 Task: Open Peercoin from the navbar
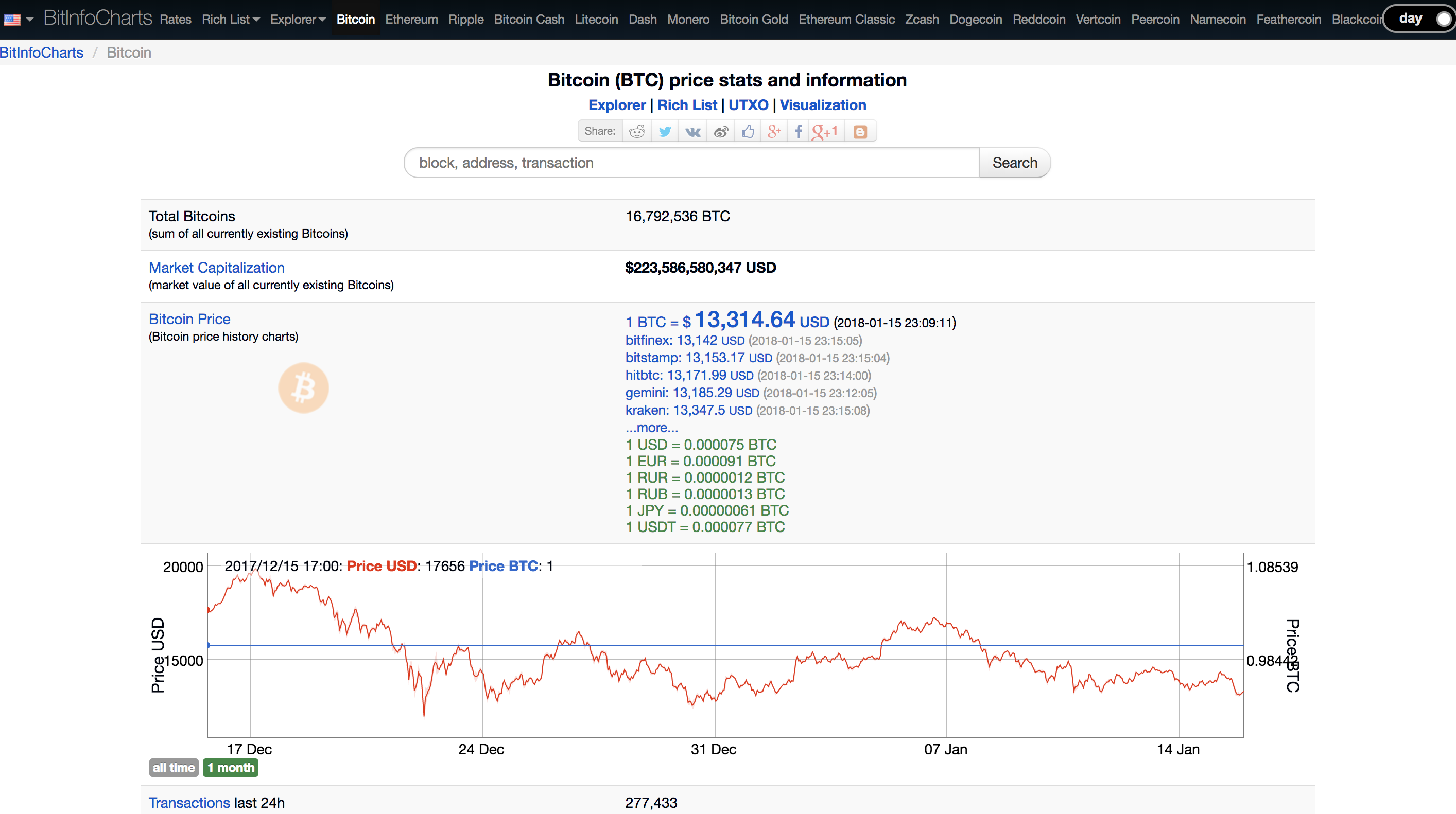click(x=1155, y=19)
